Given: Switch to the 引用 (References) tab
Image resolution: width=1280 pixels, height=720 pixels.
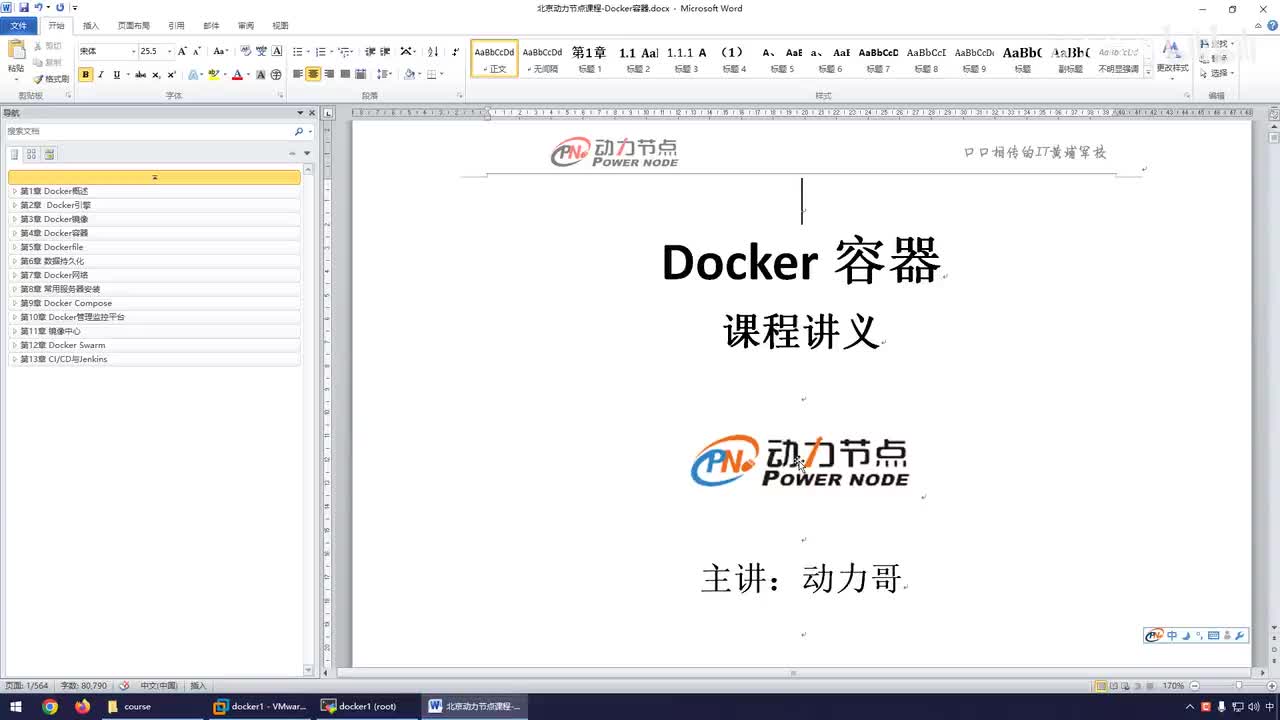Looking at the screenshot, I should (176, 25).
